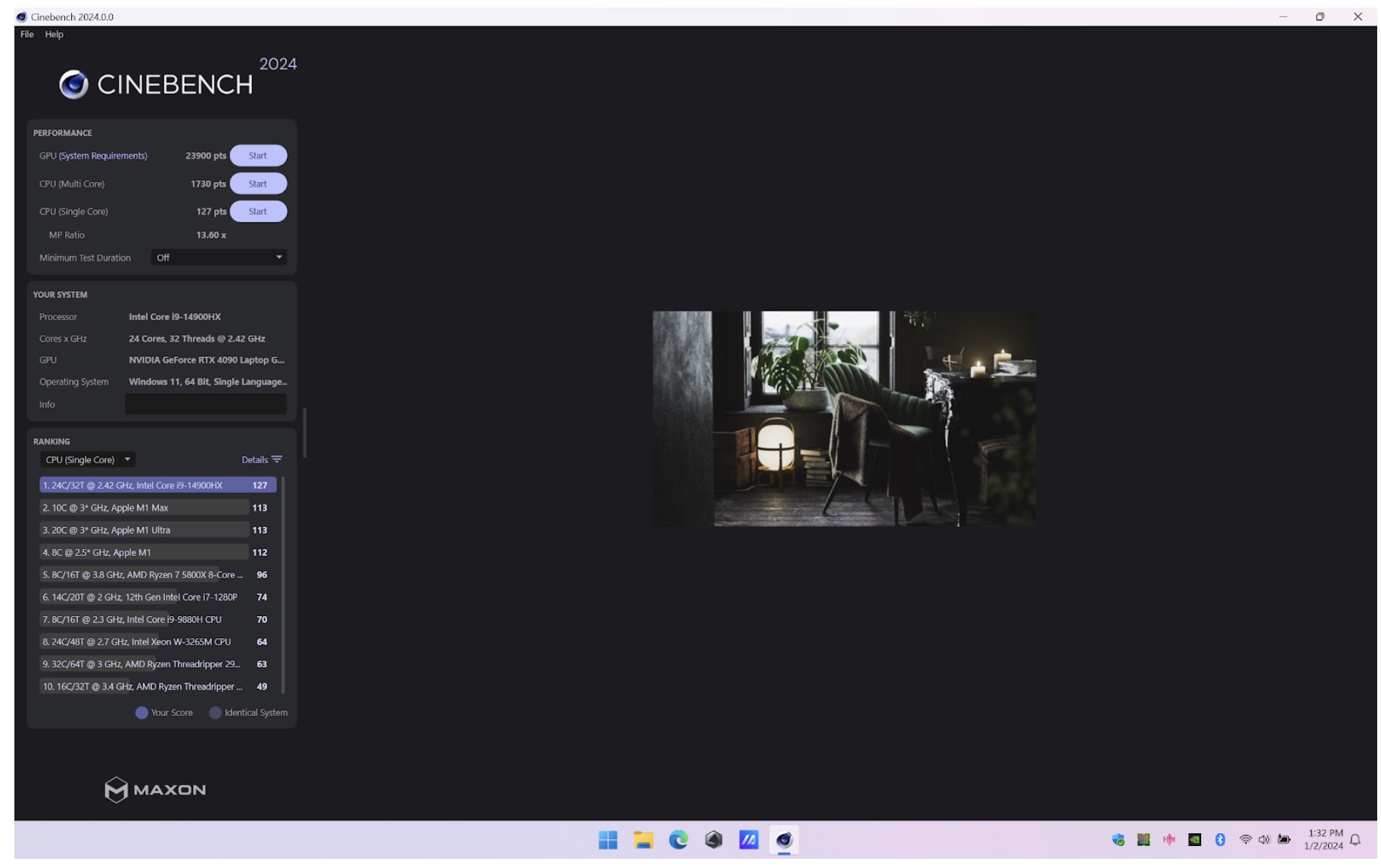The image size is (1381, 868).
Task: Click the taskbar clock showing 1:32 PM
Action: [x=1324, y=839]
